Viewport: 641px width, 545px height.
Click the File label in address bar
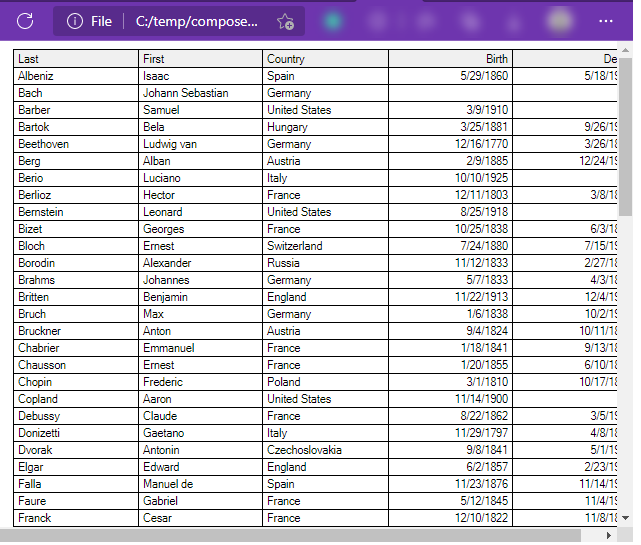point(101,21)
